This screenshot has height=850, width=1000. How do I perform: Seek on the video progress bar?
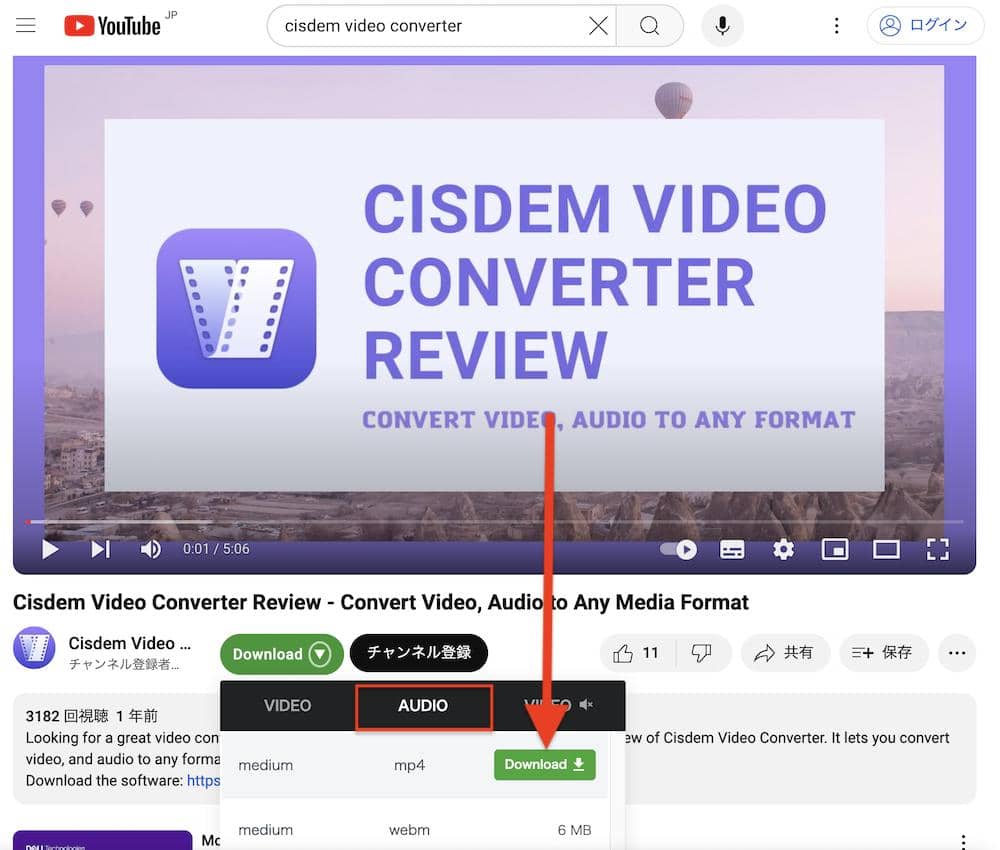(494, 522)
